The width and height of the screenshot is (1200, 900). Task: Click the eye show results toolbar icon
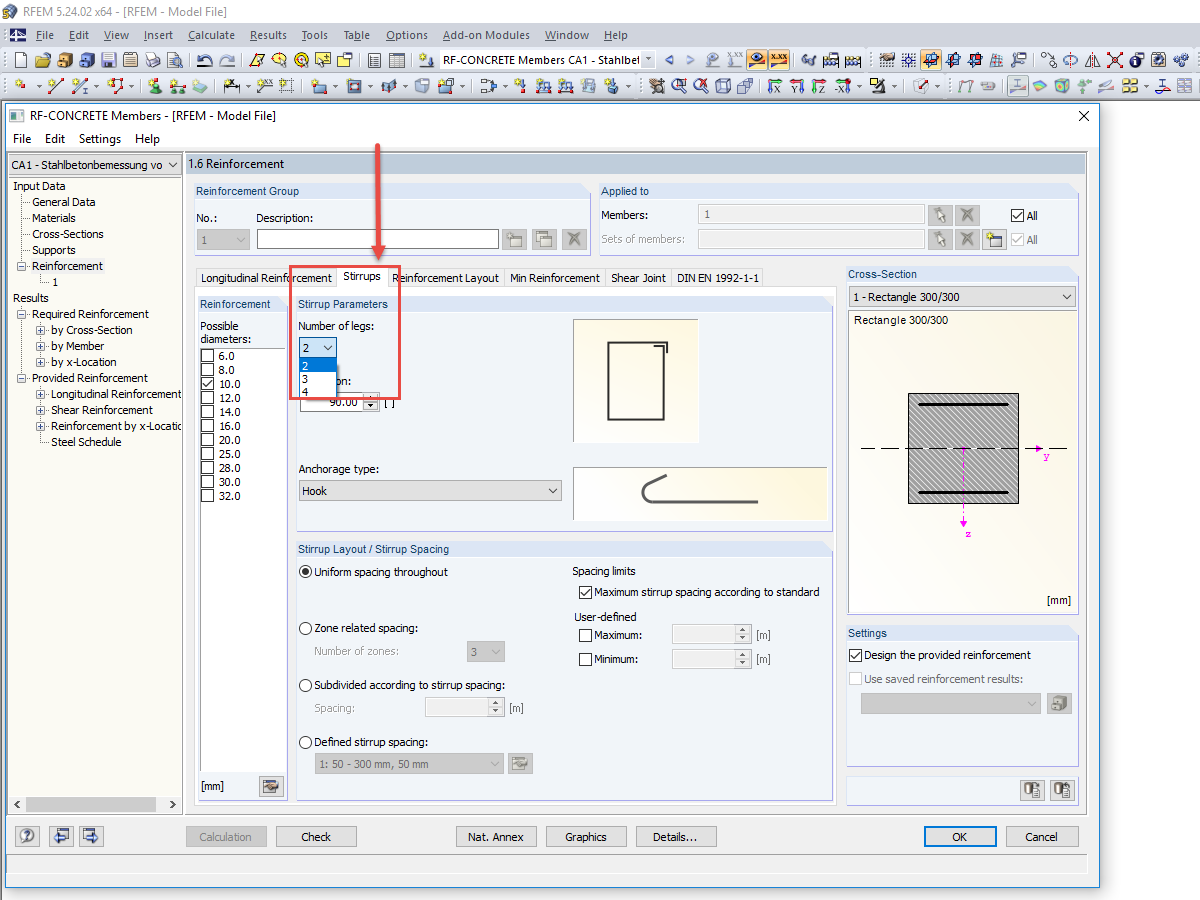click(757, 60)
